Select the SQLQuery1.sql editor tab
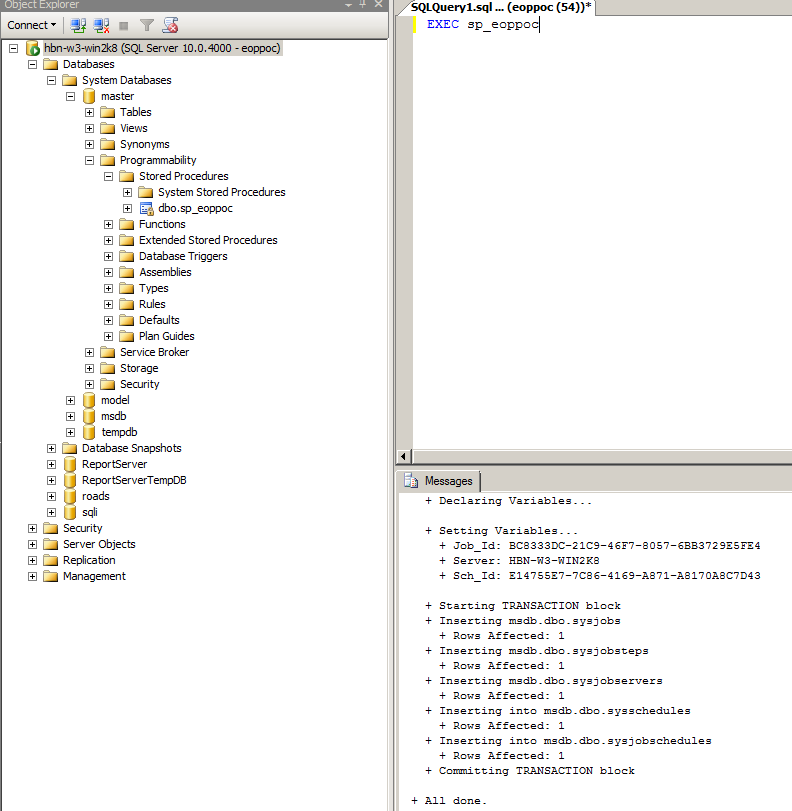Screen dimensions: 792x811 coord(497,7)
